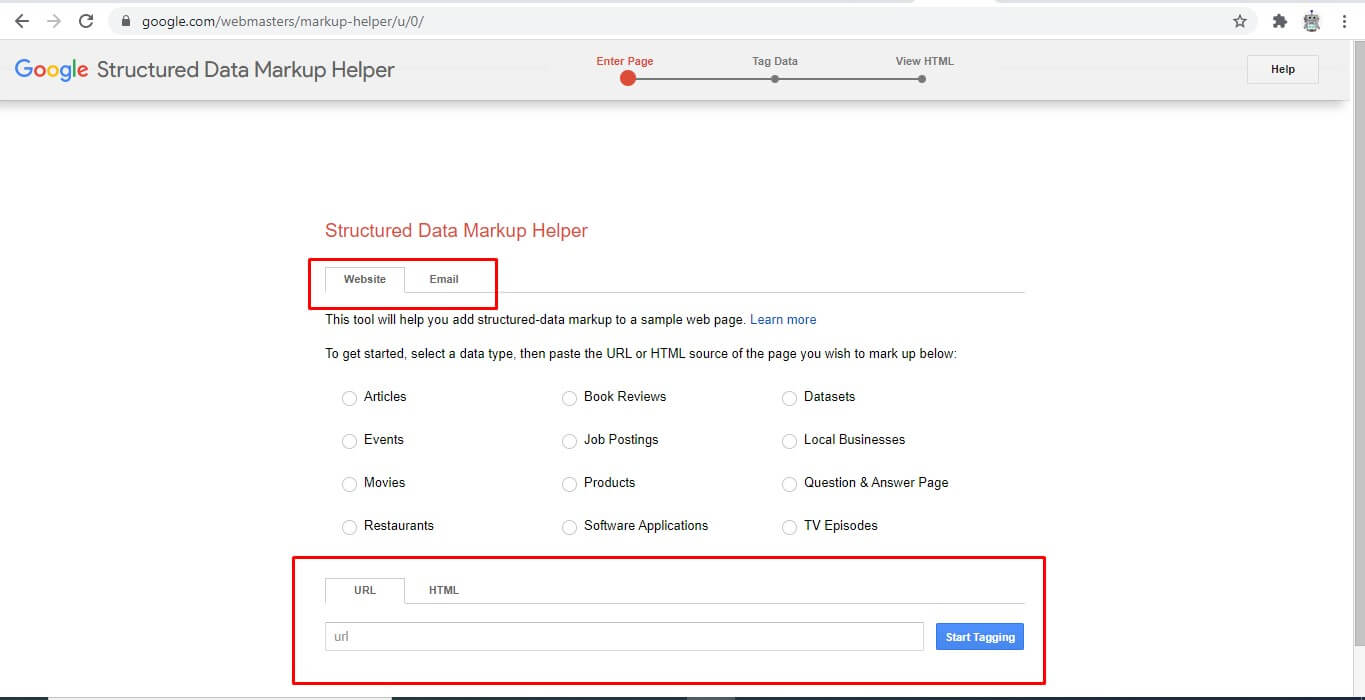Click the Enter Page progress step marker

pyautogui.click(x=627, y=78)
